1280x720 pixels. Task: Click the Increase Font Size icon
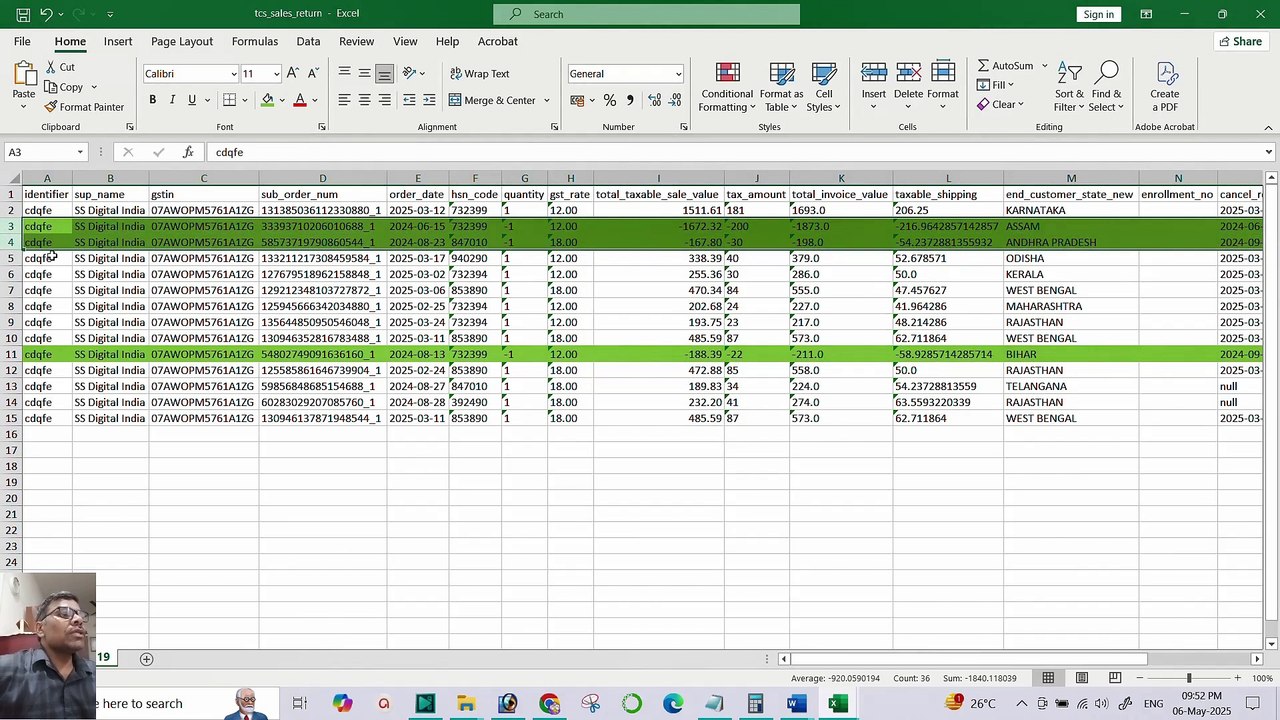(292, 73)
